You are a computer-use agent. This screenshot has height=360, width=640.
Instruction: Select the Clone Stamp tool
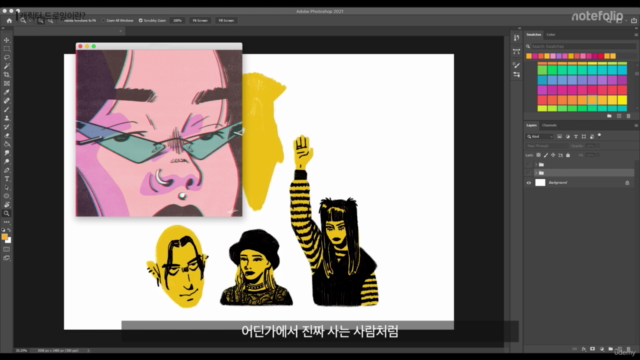(7, 118)
